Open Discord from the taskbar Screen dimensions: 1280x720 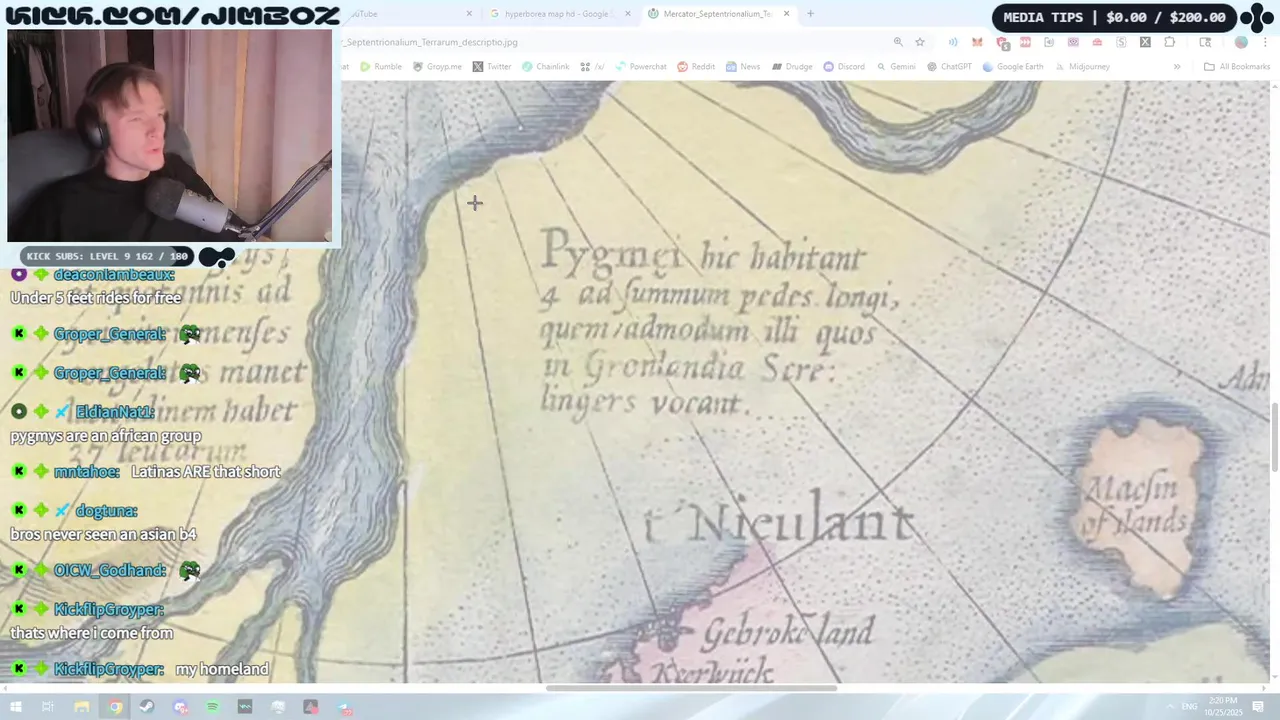180,707
